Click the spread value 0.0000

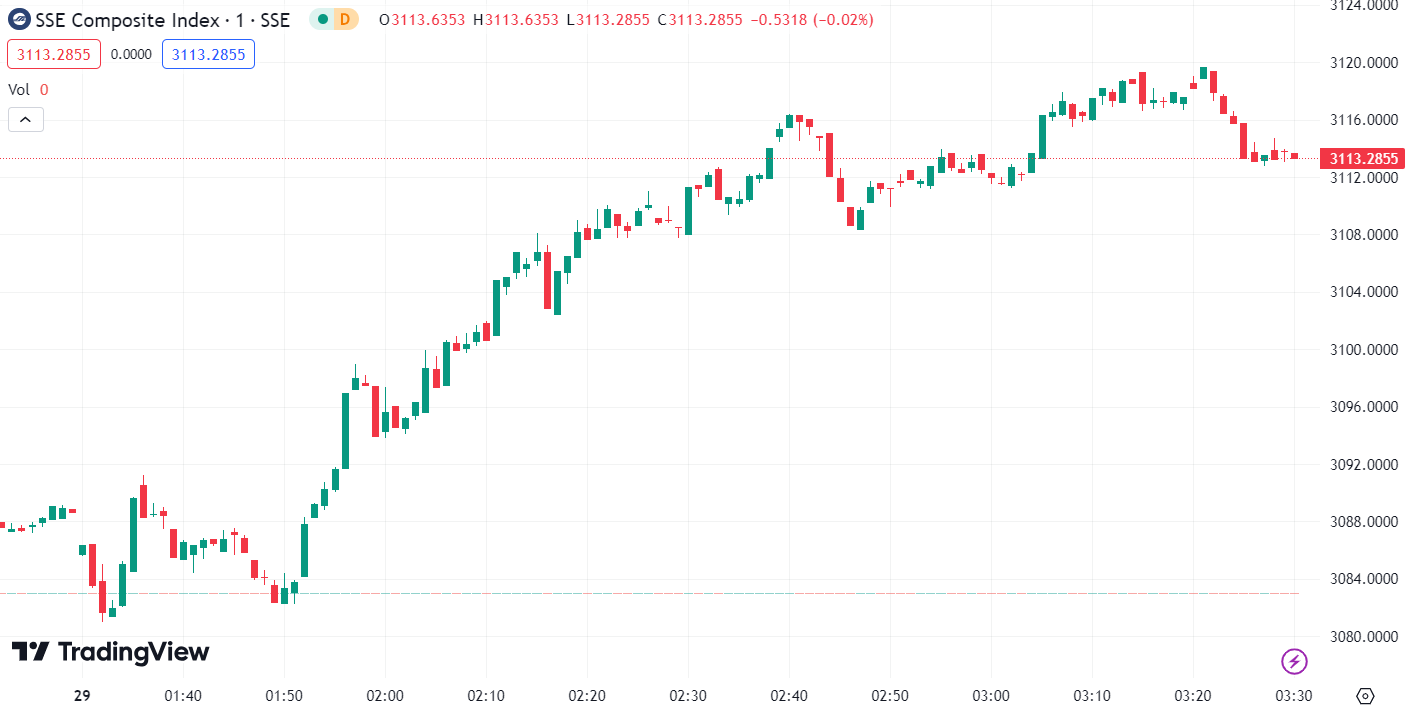[x=131, y=54]
